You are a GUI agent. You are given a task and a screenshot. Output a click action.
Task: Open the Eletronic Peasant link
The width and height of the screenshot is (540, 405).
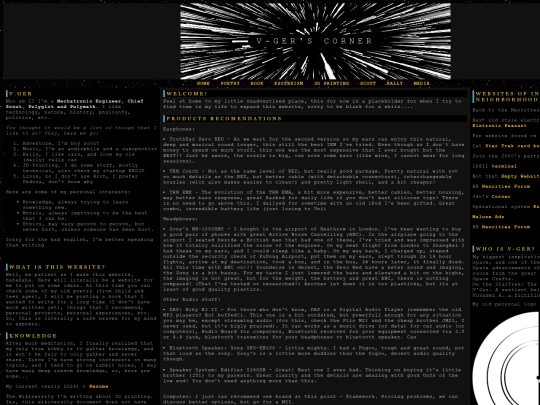[x=499, y=126]
